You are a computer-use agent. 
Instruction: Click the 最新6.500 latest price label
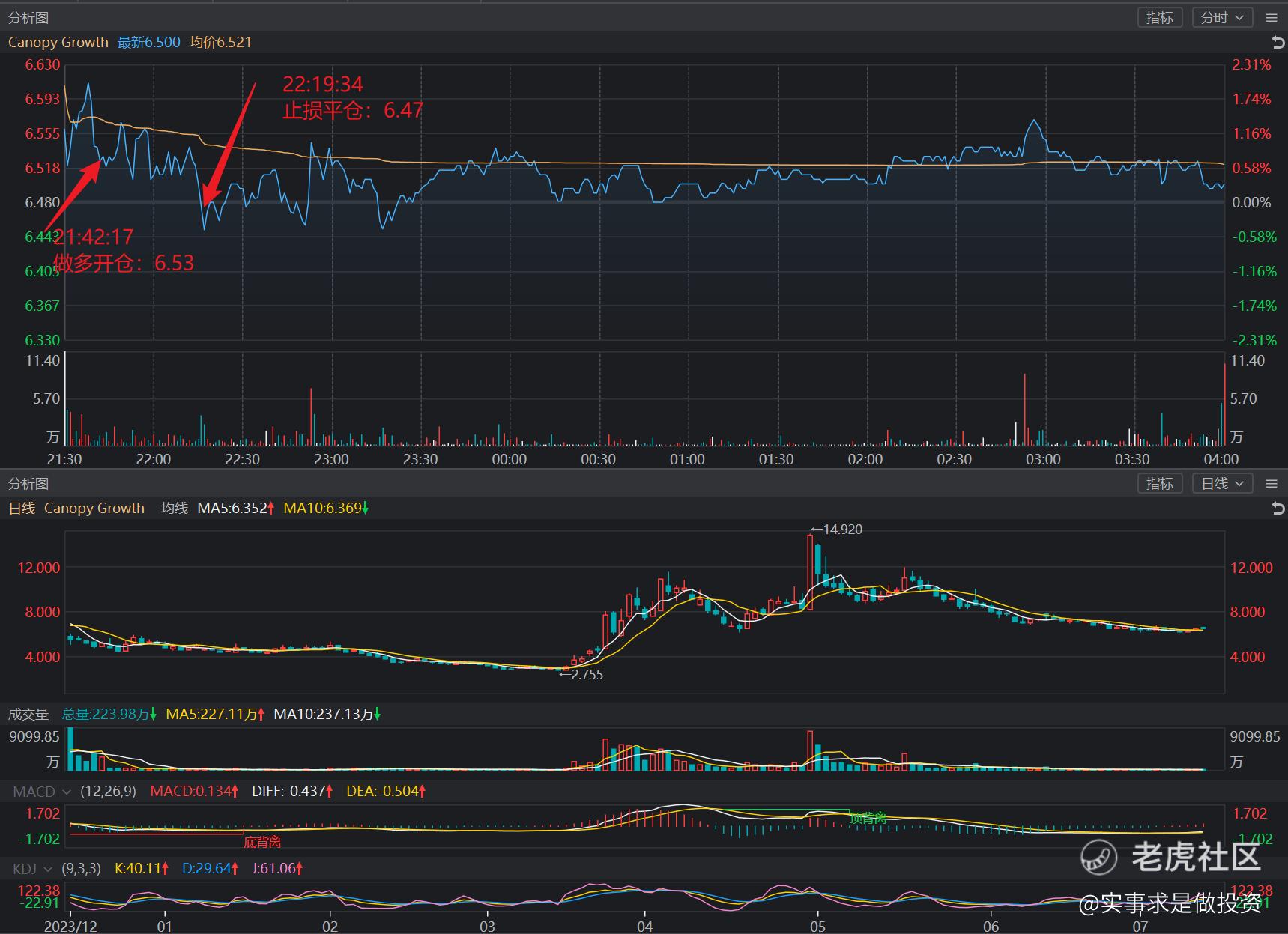pyautogui.click(x=148, y=43)
